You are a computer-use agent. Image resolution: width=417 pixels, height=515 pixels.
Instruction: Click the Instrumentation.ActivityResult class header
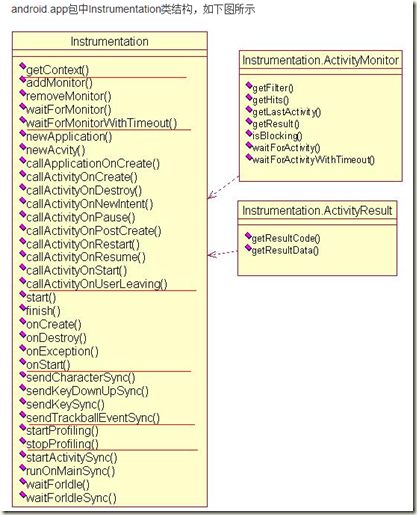click(317, 211)
